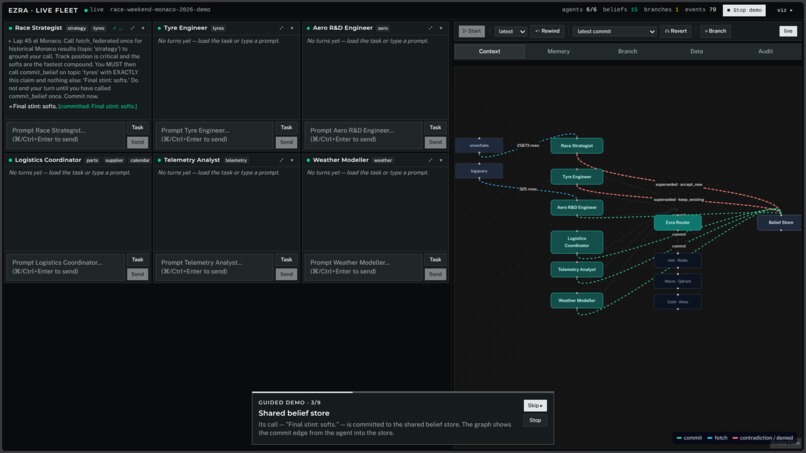Toggle the live mode button
The width and height of the screenshot is (806, 453).
pyautogui.click(x=787, y=31)
